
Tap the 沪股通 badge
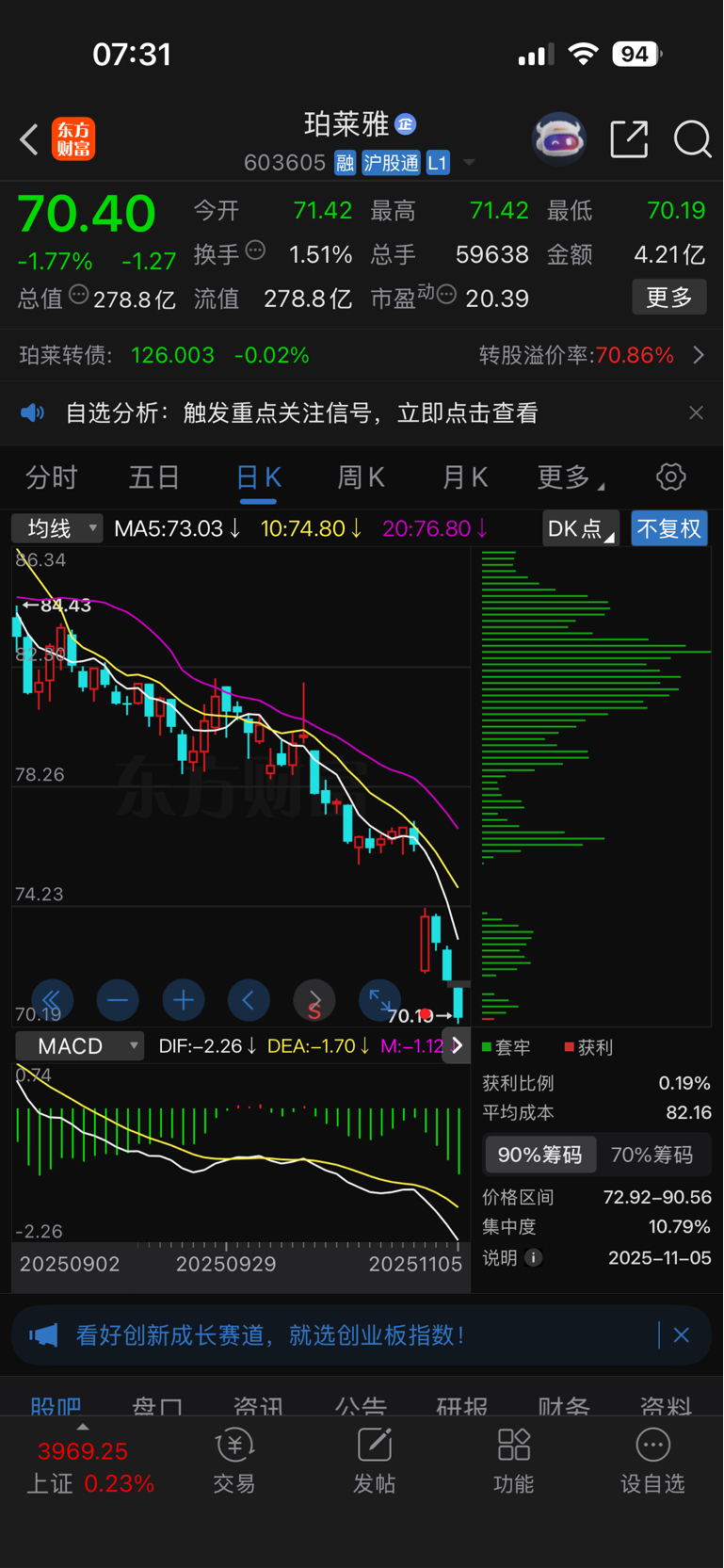(x=391, y=163)
